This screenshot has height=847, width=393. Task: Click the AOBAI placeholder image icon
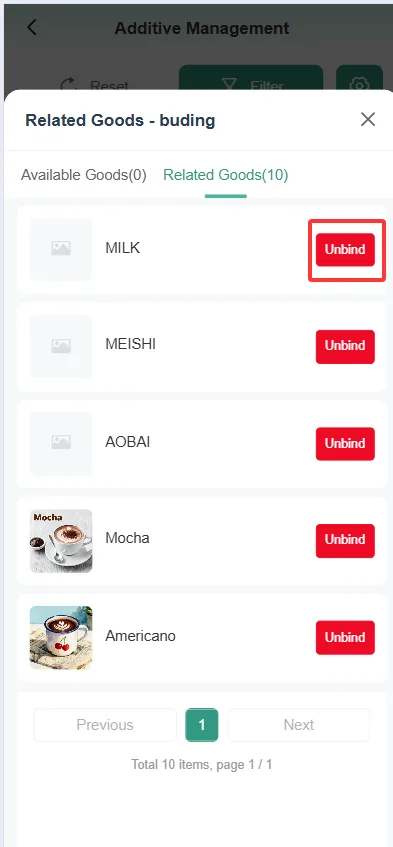[61, 443]
